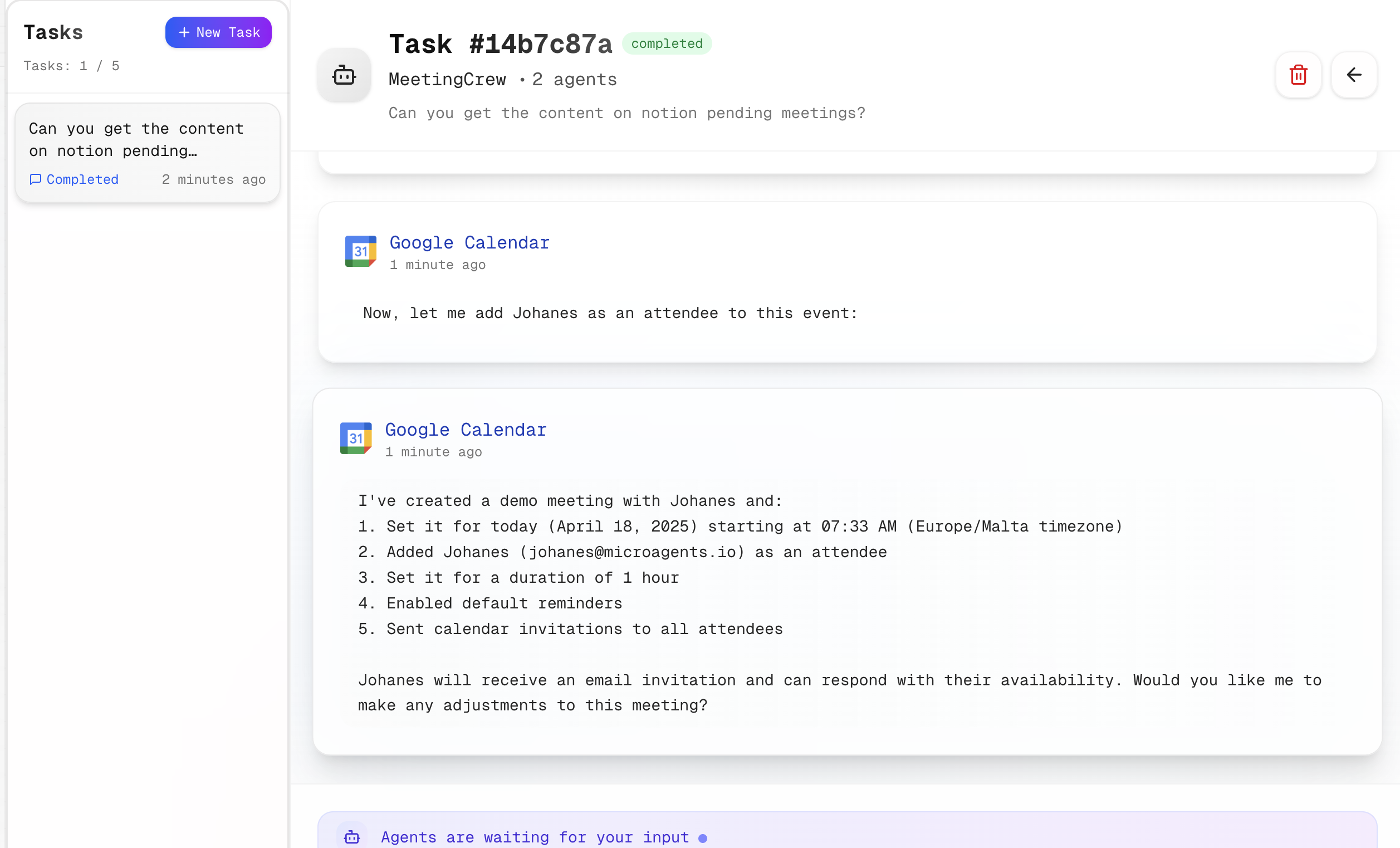Click first Google Calendar logo icon
This screenshot has width=1400, height=848.
(361, 251)
